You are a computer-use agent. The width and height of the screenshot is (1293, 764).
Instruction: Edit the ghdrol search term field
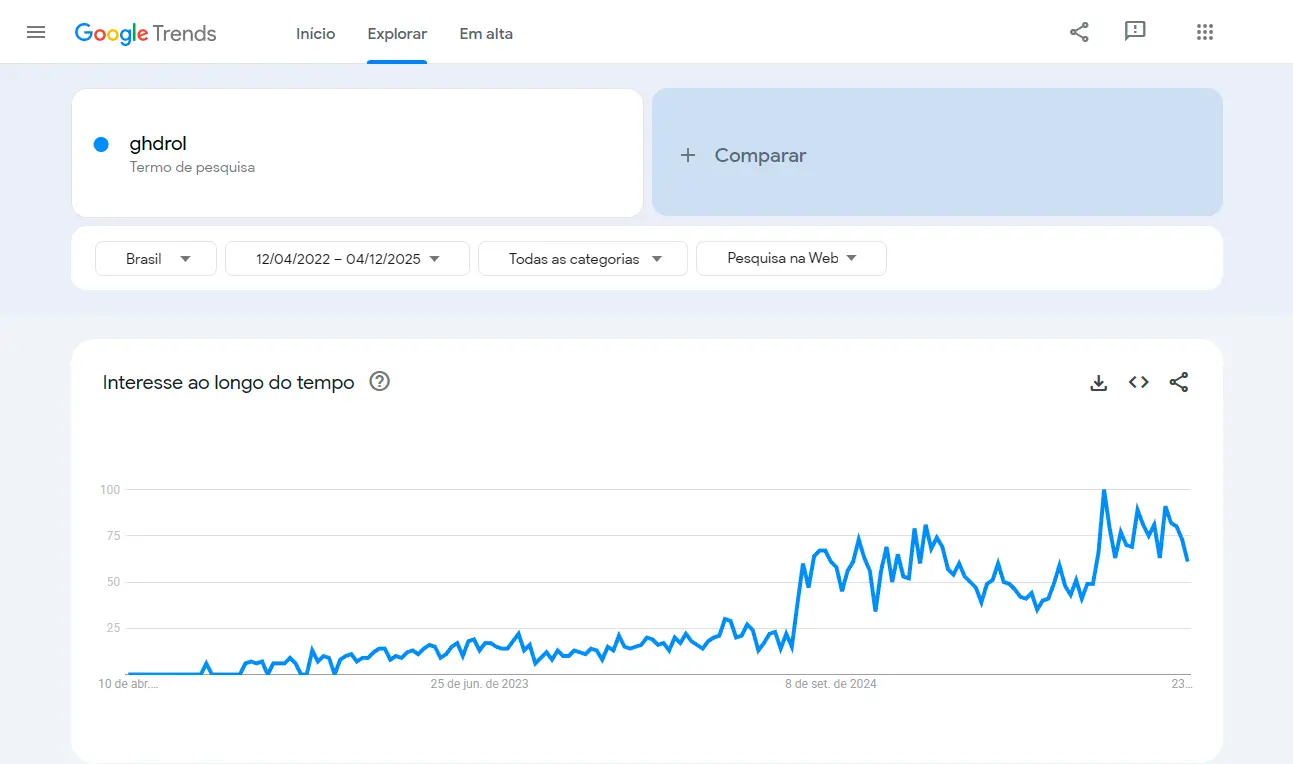(158, 143)
